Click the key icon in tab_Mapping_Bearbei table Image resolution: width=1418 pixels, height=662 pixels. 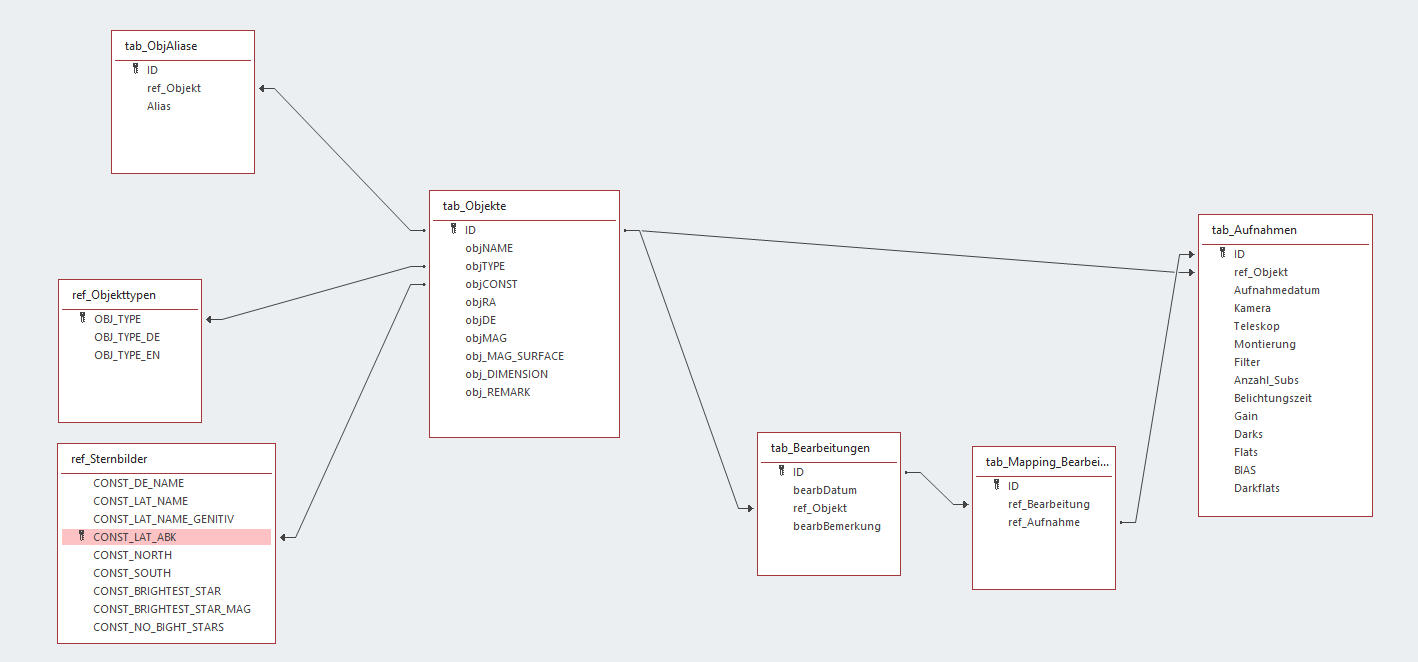pos(997,485)
